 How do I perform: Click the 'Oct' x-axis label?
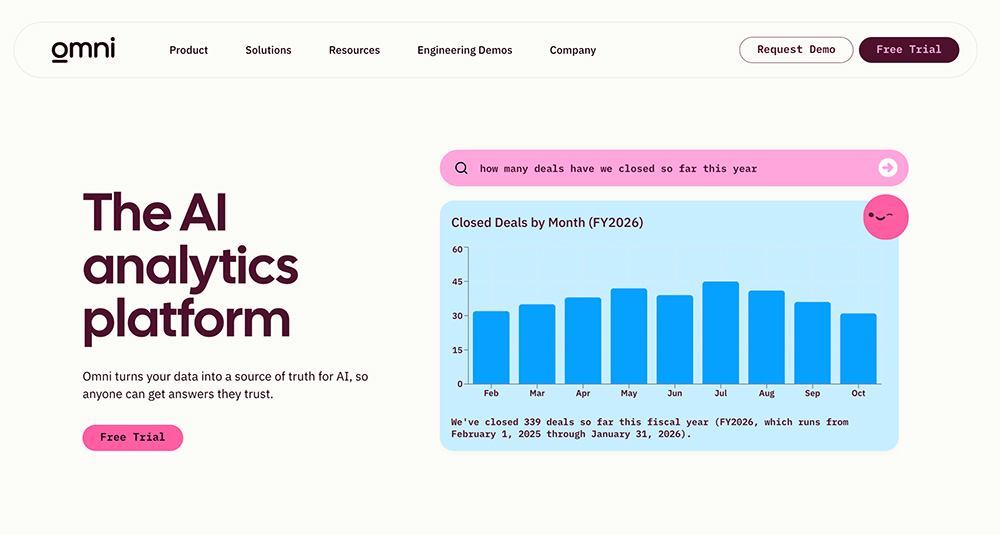pos(858,393)
